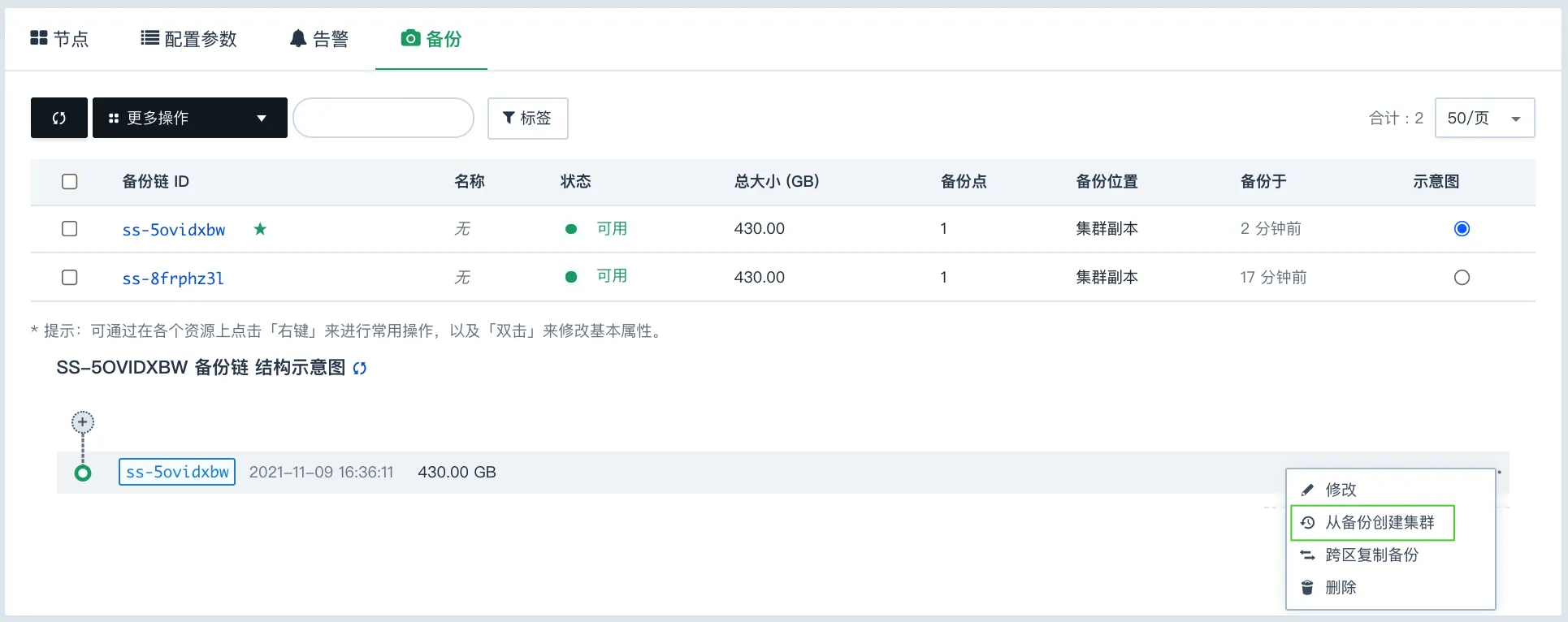1568x622 pixels.
Task: Click the 备份于 column header
Action: coord(1263,182)
